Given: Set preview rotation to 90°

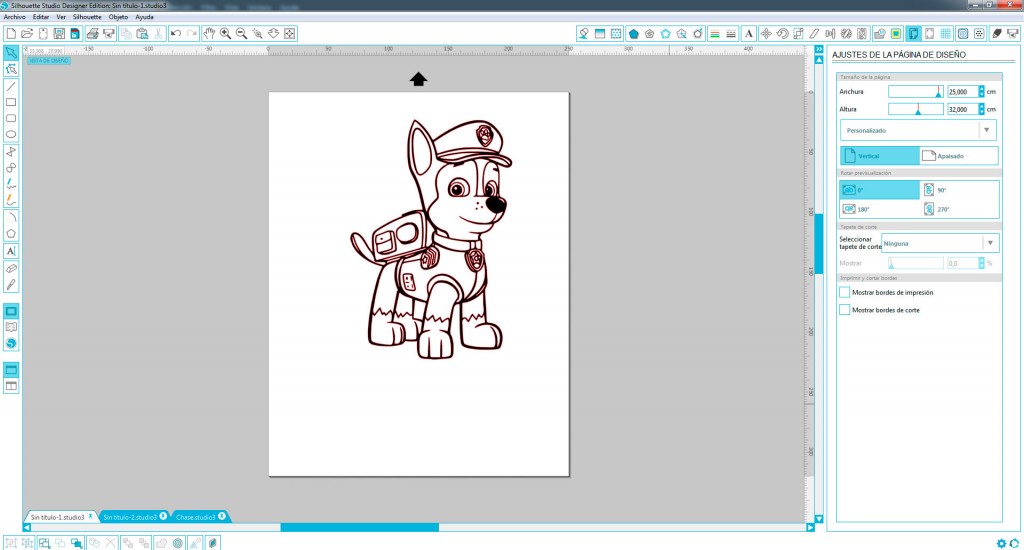Looking at the screenshot, I should tap(959, 190).
